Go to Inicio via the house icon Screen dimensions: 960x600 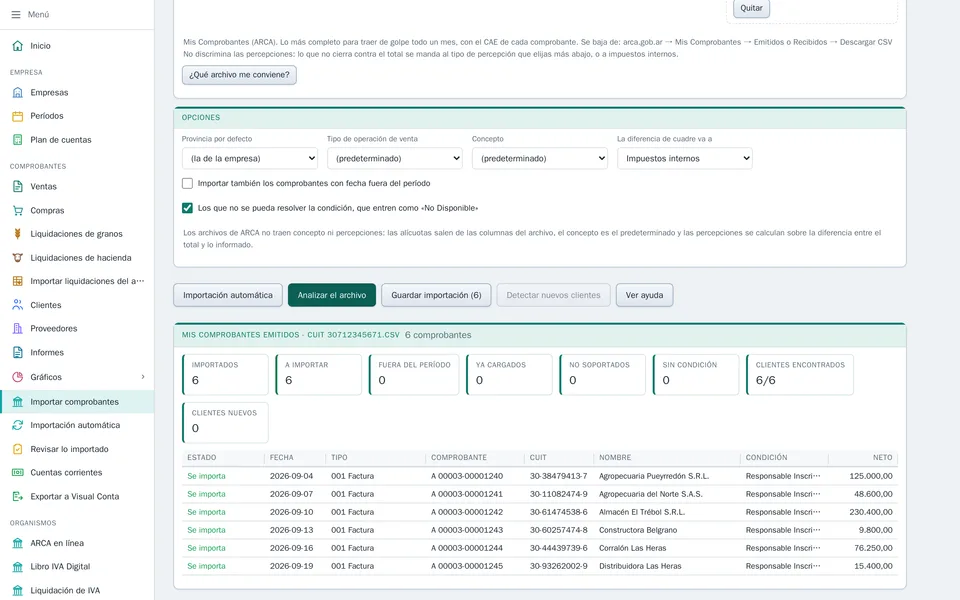tap(18, 46)
